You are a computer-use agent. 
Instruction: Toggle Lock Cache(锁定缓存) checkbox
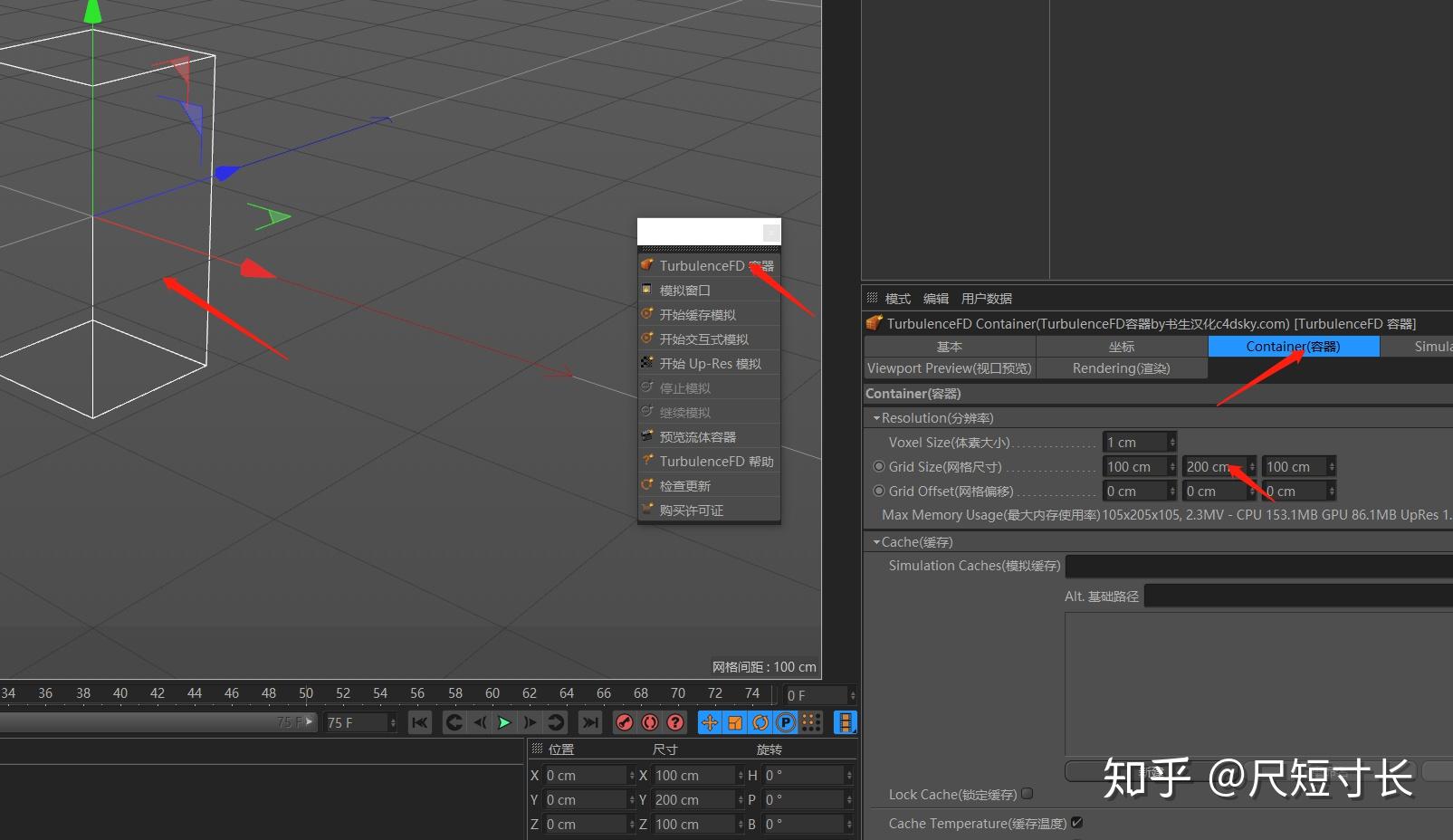(x=1028, y=793)
